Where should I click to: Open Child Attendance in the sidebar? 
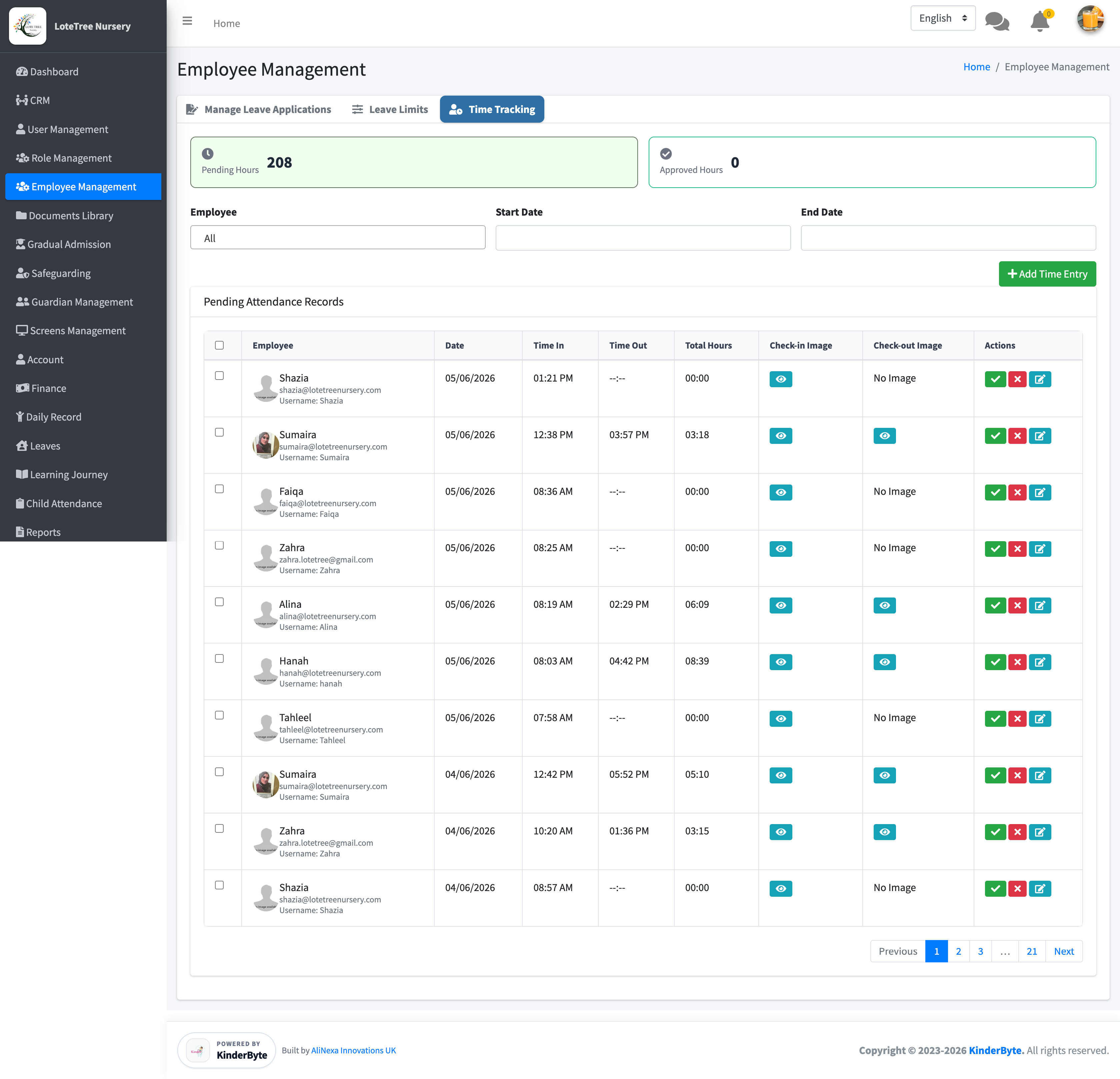pos(83,503)
